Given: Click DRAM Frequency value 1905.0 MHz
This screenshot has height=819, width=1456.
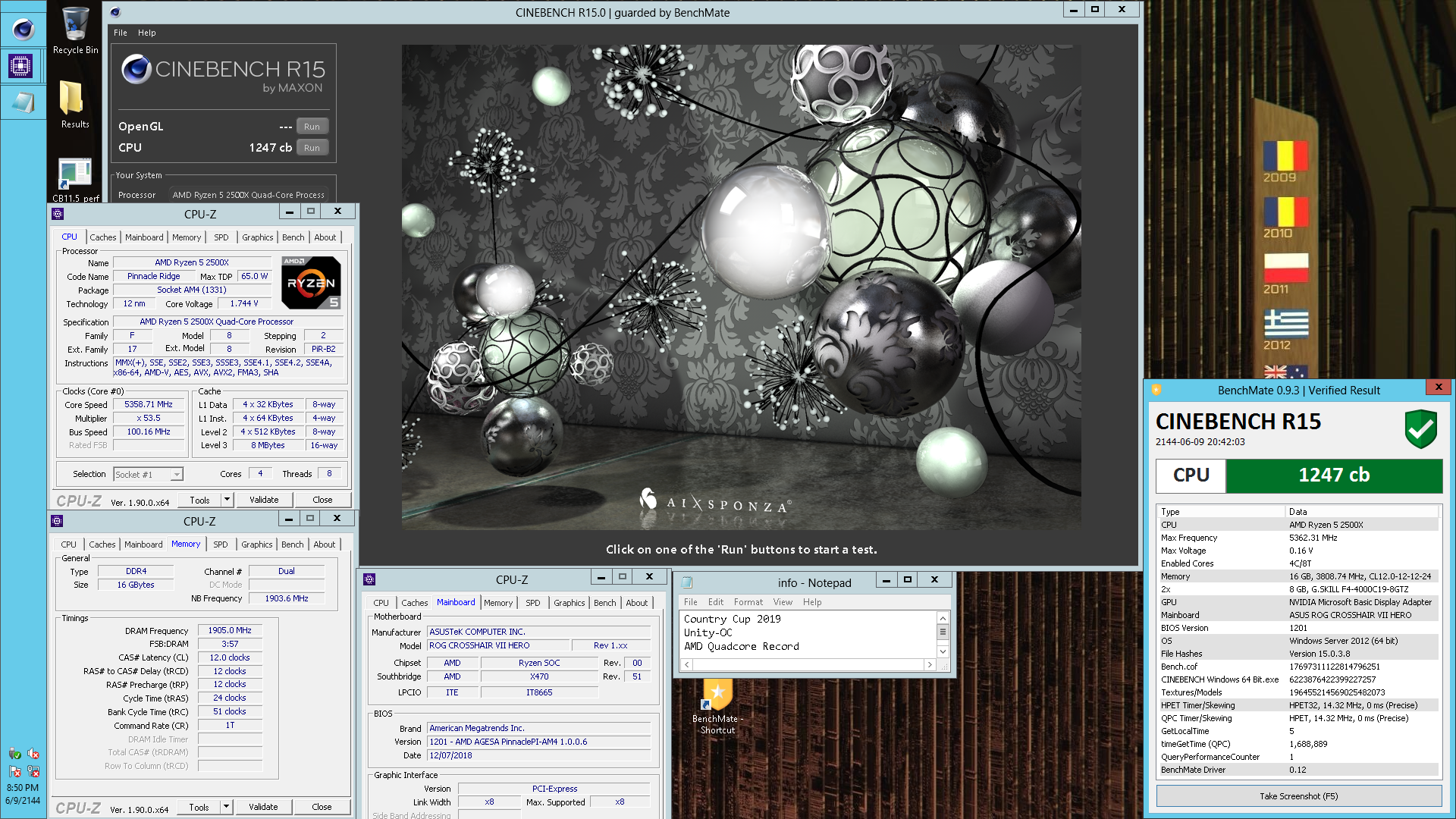Looking at the screenshot, I should click(230, 631).
